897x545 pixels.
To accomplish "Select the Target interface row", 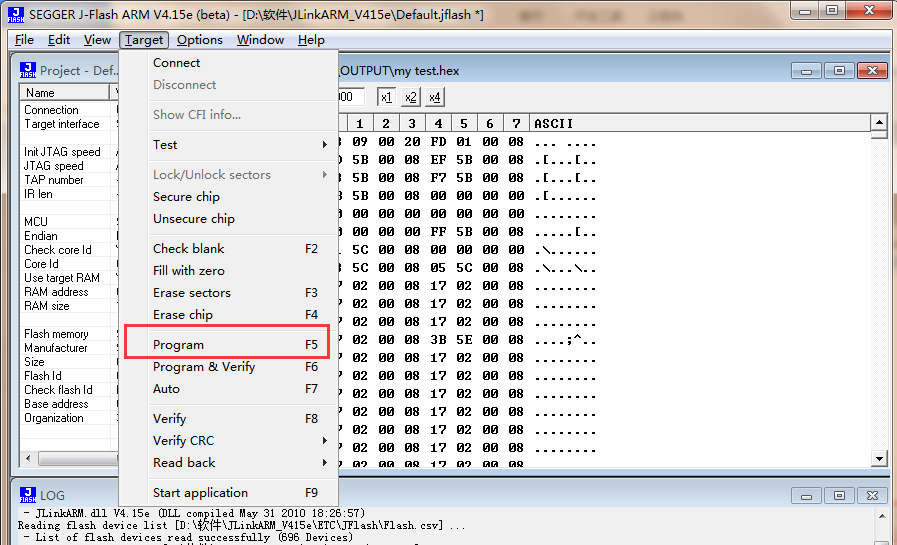I will (69, 124).
